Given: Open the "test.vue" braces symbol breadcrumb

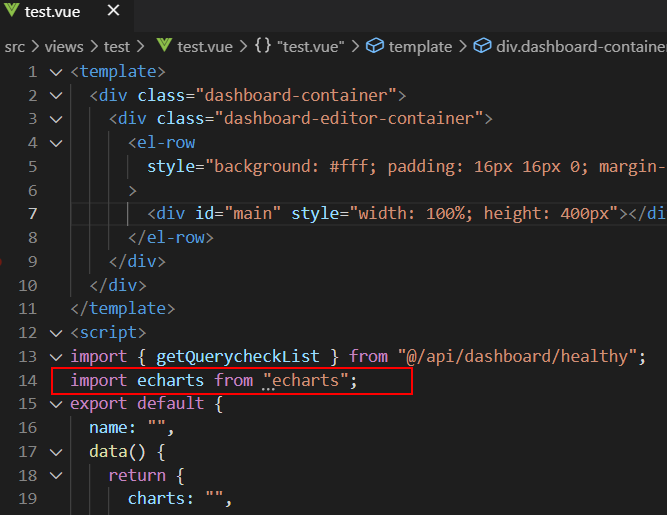Looking at the screenshot, I should pos(311,46).
